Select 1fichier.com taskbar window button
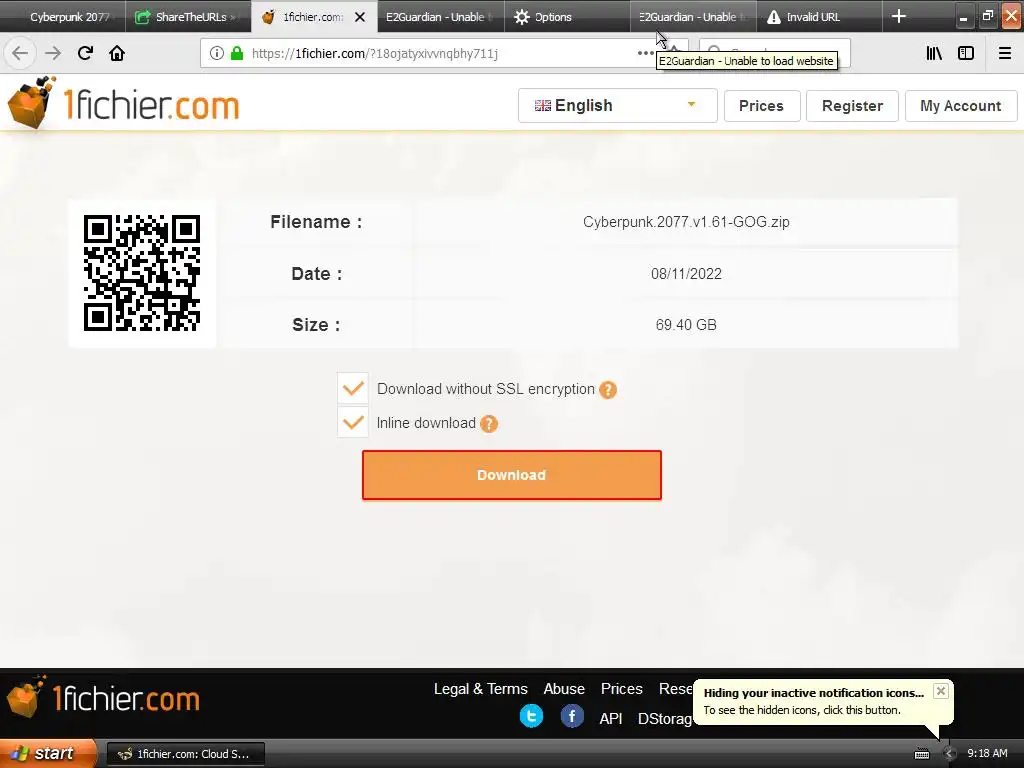Screen dimensions: 1024x768 click(186, 754)
